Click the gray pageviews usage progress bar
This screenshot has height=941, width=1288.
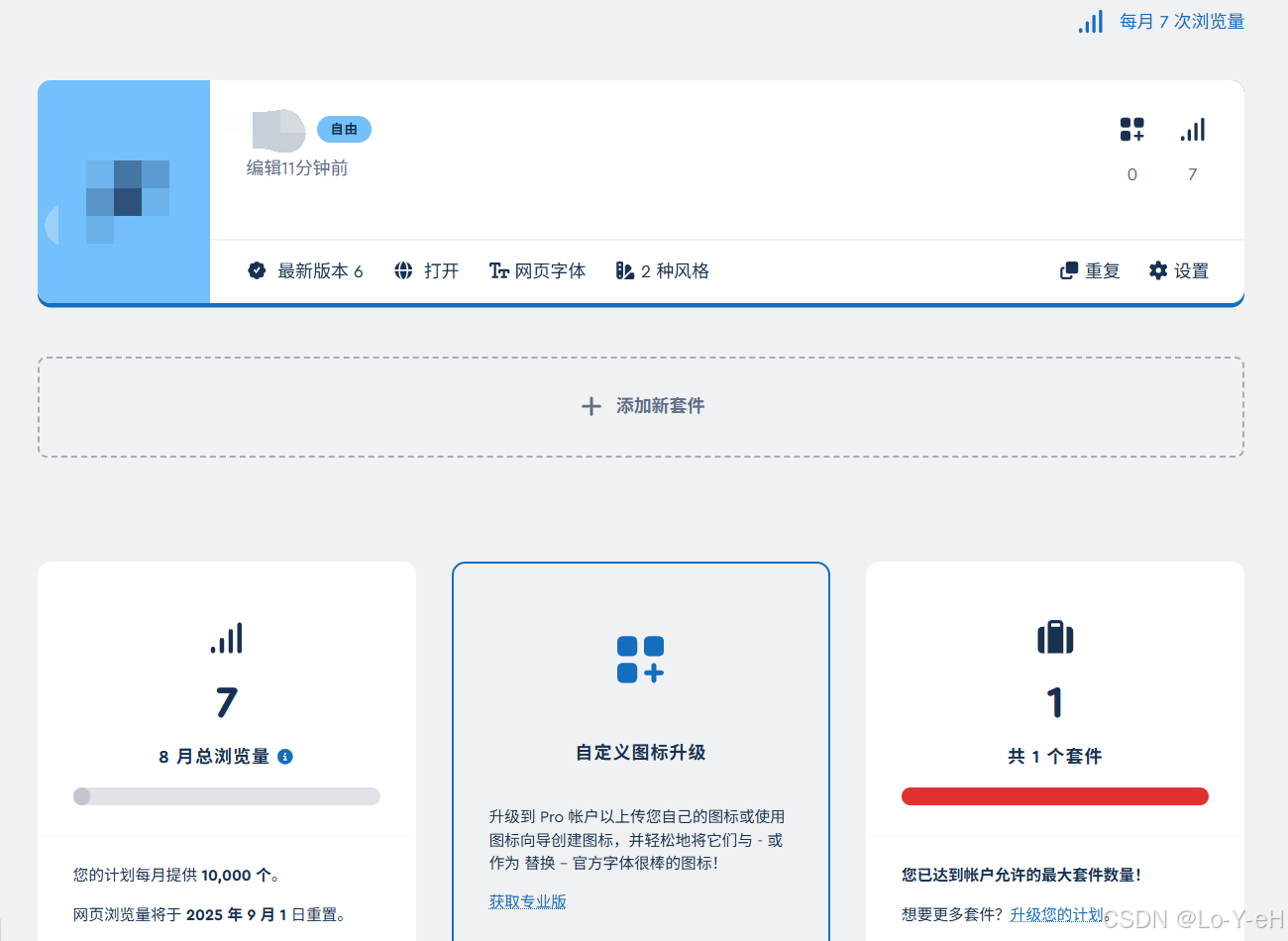(227, 796)
